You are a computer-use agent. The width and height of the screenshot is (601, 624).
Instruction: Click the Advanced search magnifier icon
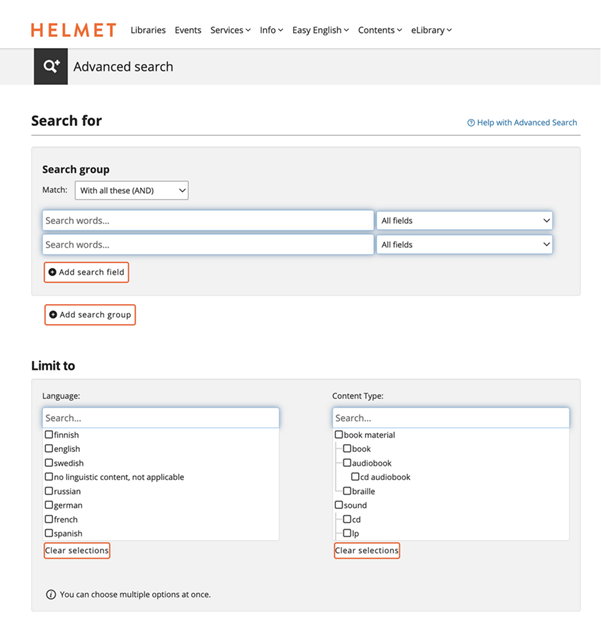51,66
